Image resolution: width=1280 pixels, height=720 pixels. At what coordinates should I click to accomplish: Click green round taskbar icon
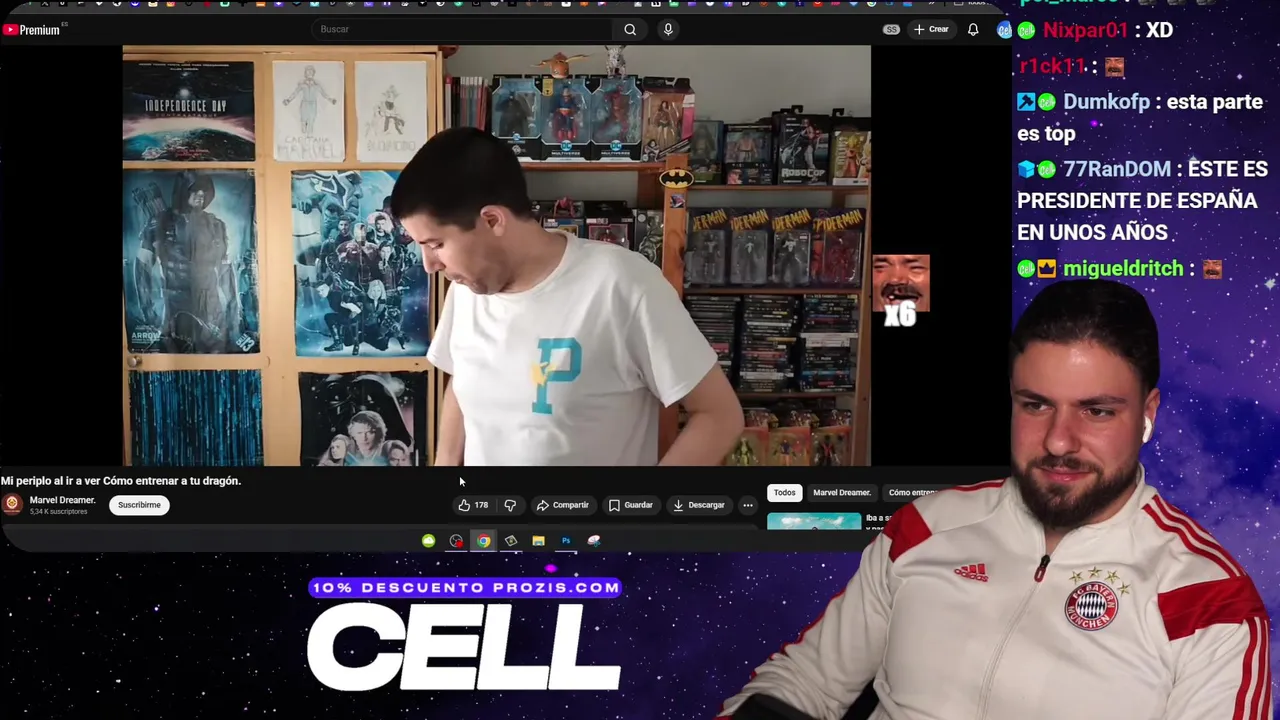[428, 541]
